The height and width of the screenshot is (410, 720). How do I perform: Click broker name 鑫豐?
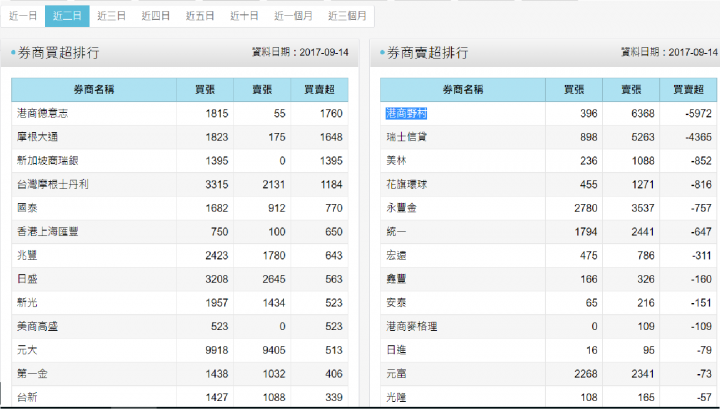click(396, 279)
